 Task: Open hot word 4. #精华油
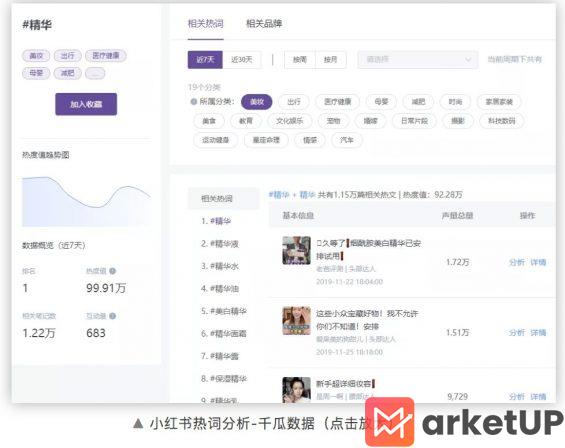click(220, 288)
